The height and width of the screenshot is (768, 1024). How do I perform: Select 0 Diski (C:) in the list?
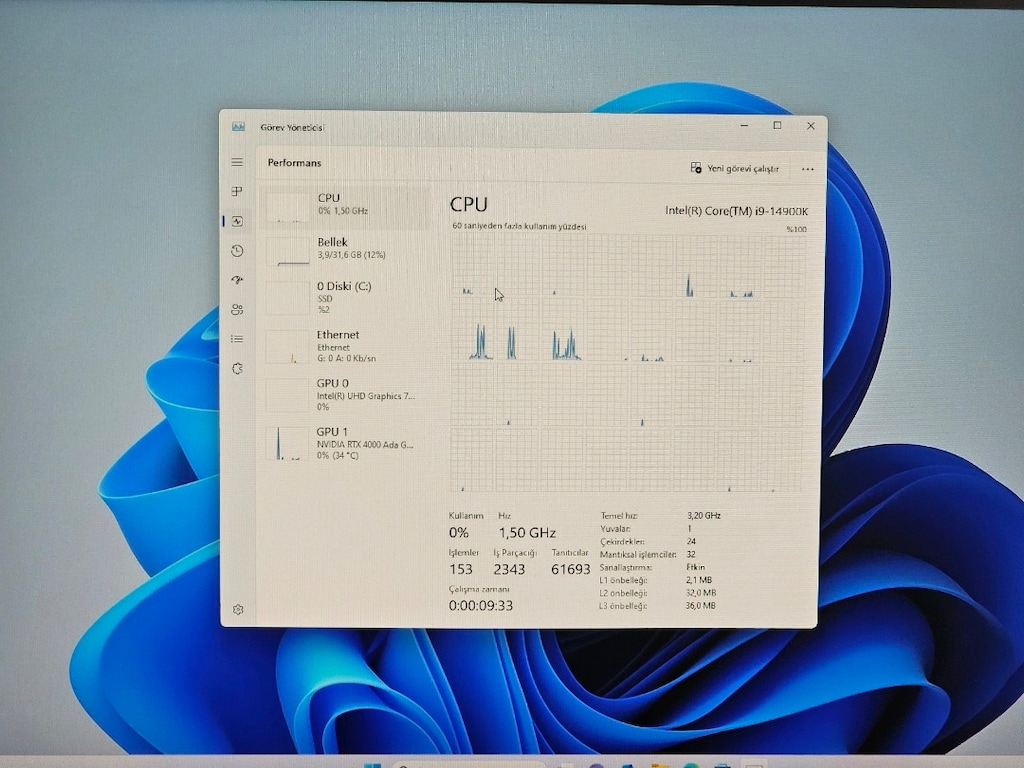click(345, 297)
